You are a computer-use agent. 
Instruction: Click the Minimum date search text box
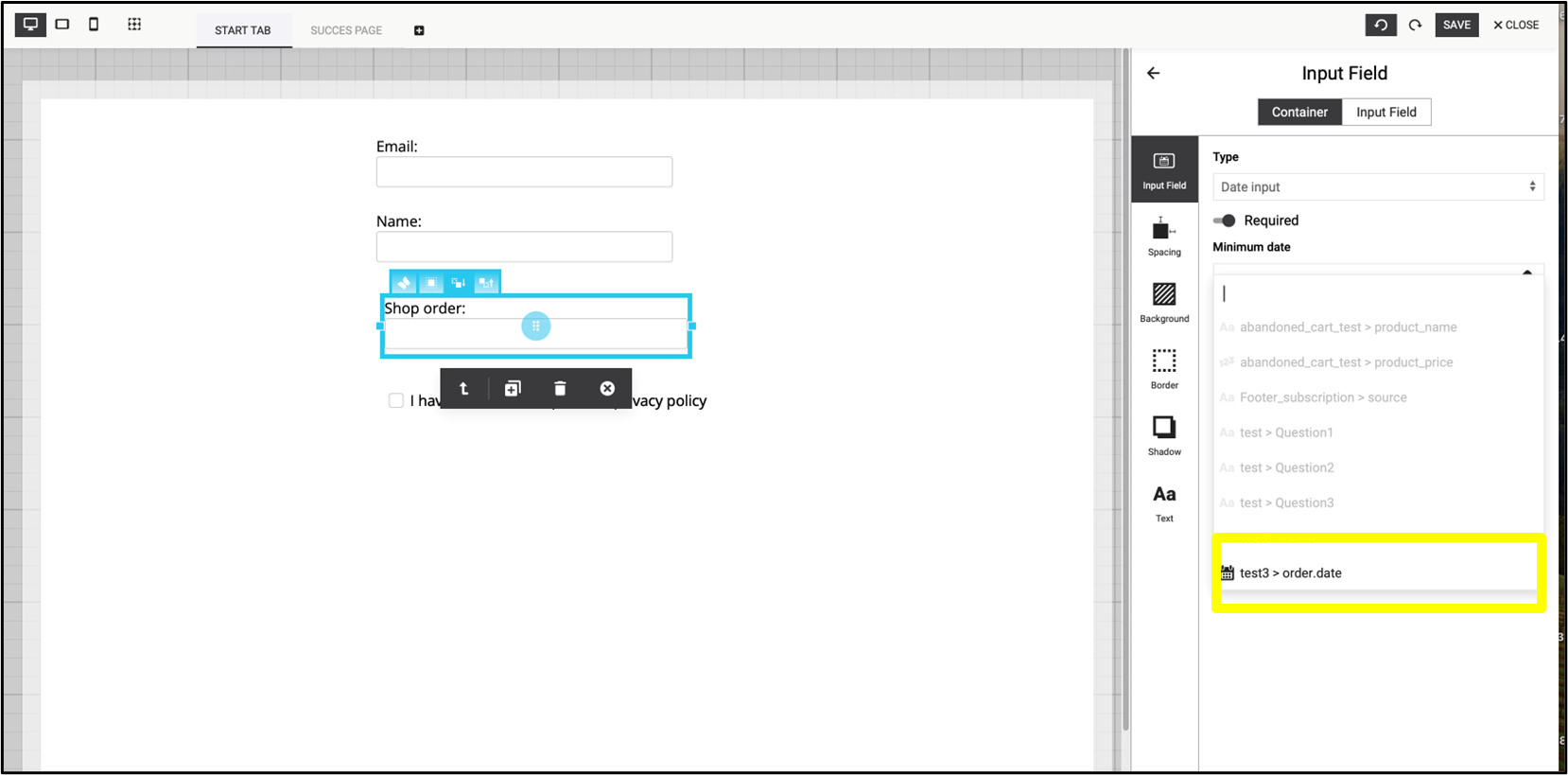tap(1379, 293)
